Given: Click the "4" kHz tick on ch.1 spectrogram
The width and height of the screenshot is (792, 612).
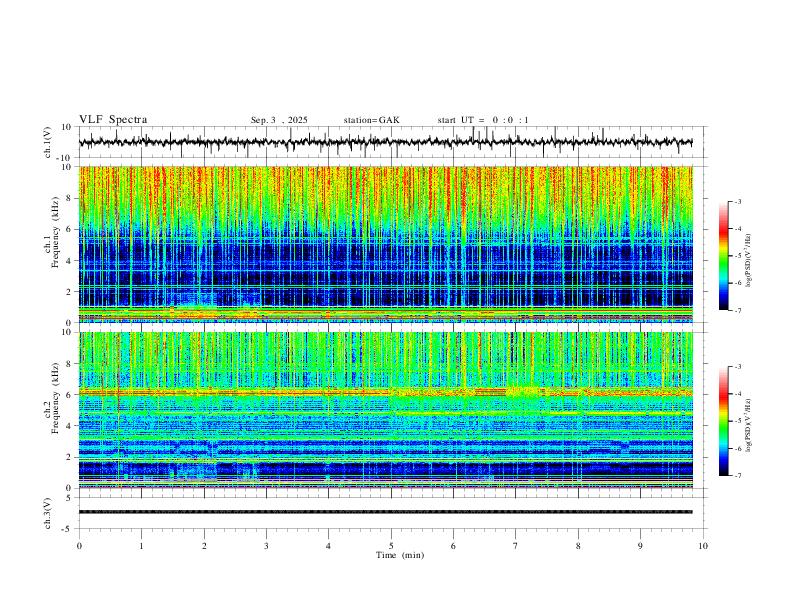Looking at the screenshot, I should (x=70, y=261).
